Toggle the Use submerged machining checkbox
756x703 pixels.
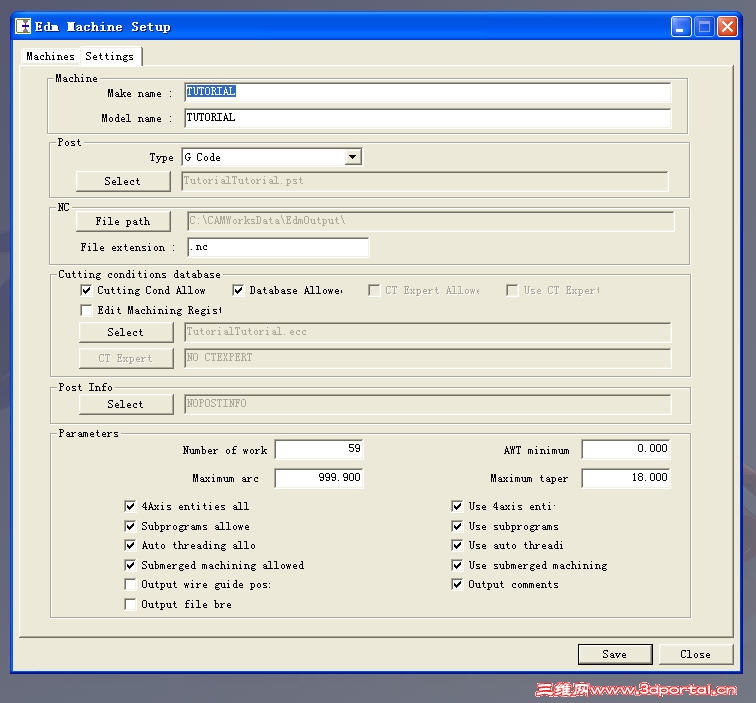[x=457, y=565]
